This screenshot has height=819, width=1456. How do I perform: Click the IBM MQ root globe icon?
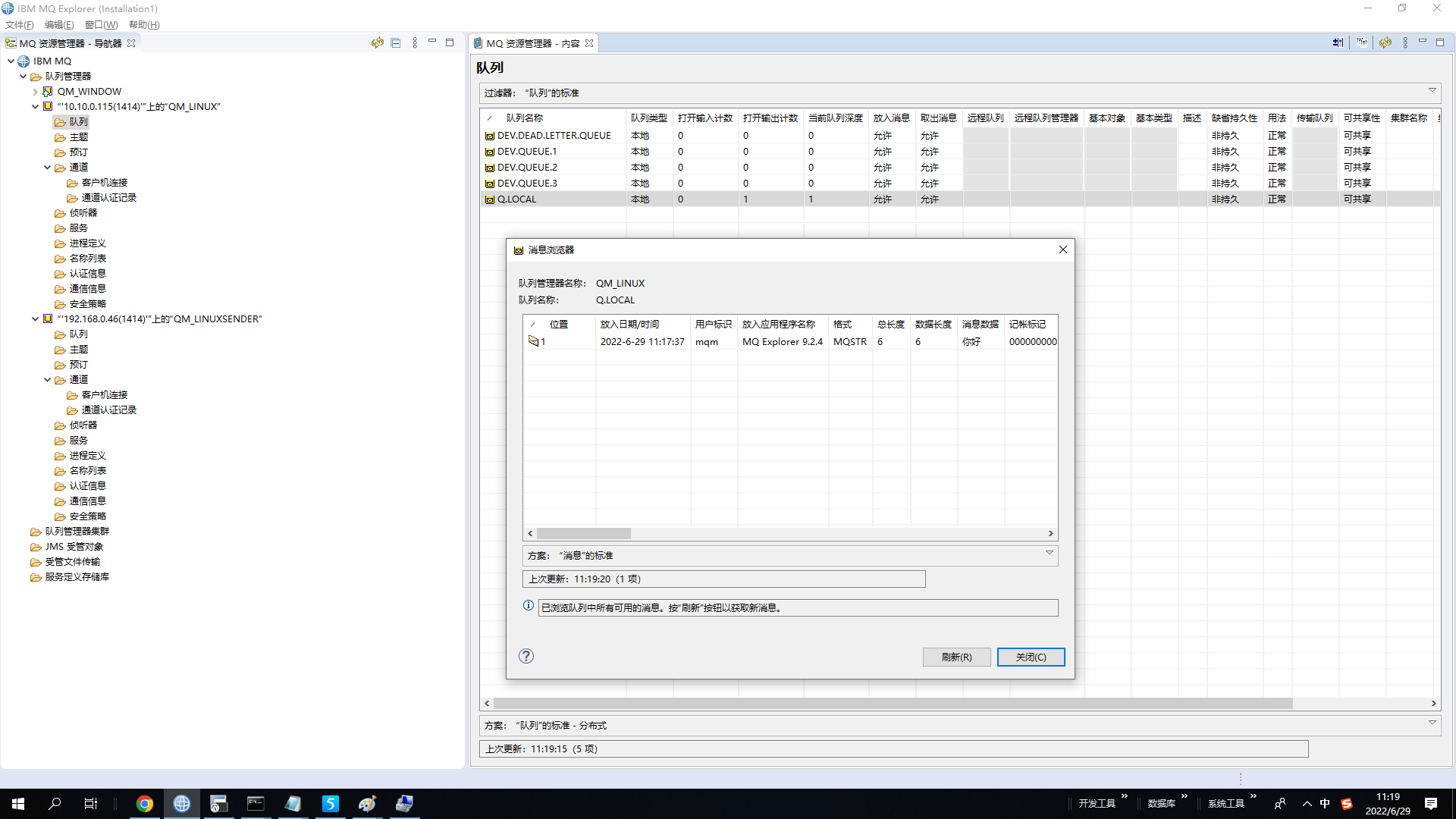coord(24,61)
